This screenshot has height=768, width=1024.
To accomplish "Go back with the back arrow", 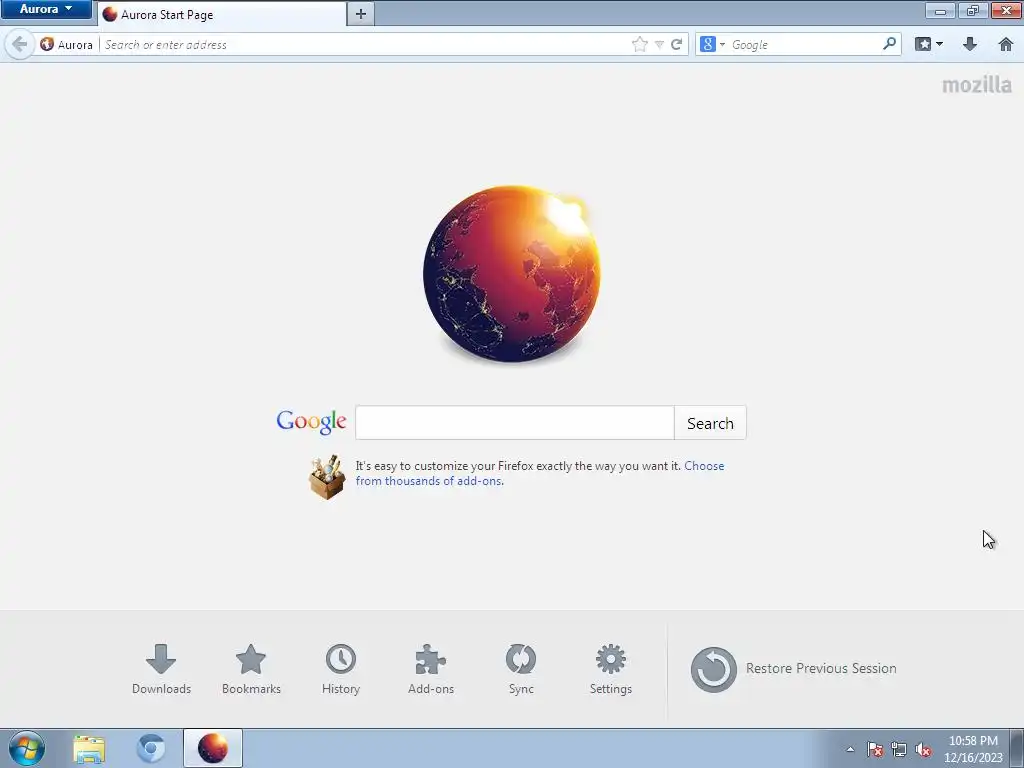I will click(x=20, y=44).
